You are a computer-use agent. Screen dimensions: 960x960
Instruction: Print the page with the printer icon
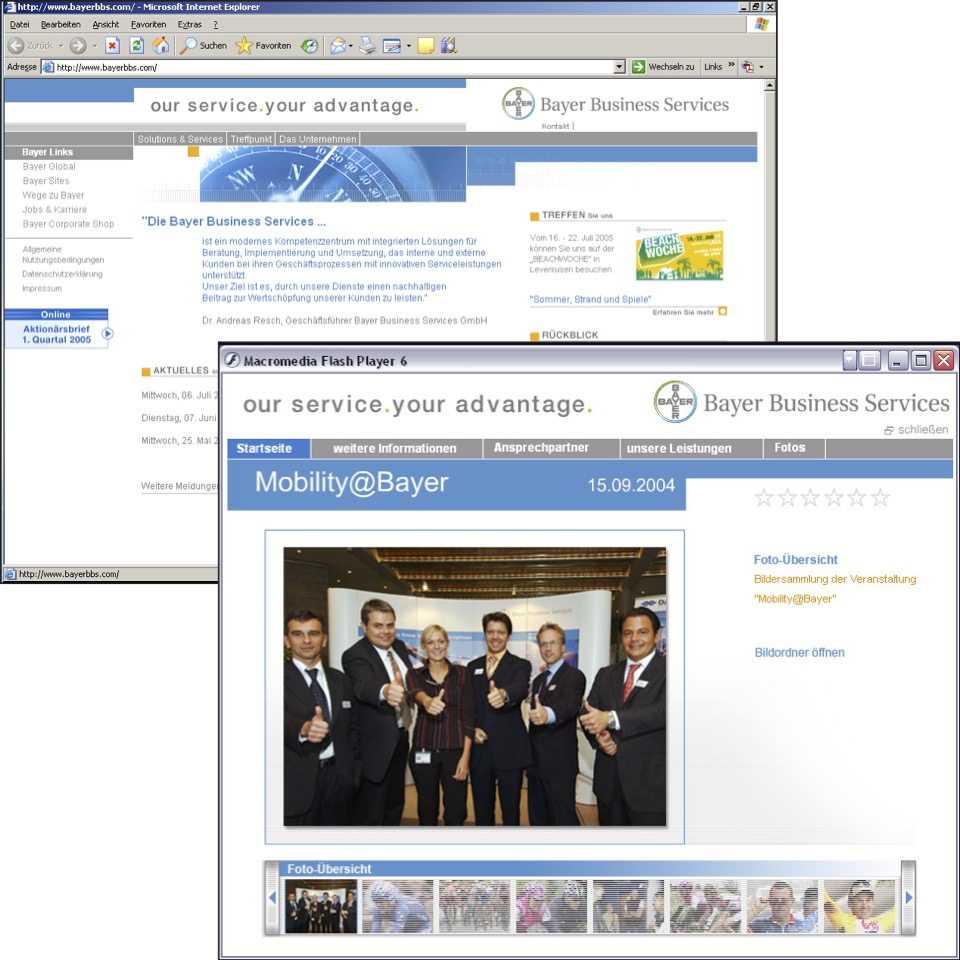pyautogui.click(x=367, y=45)
